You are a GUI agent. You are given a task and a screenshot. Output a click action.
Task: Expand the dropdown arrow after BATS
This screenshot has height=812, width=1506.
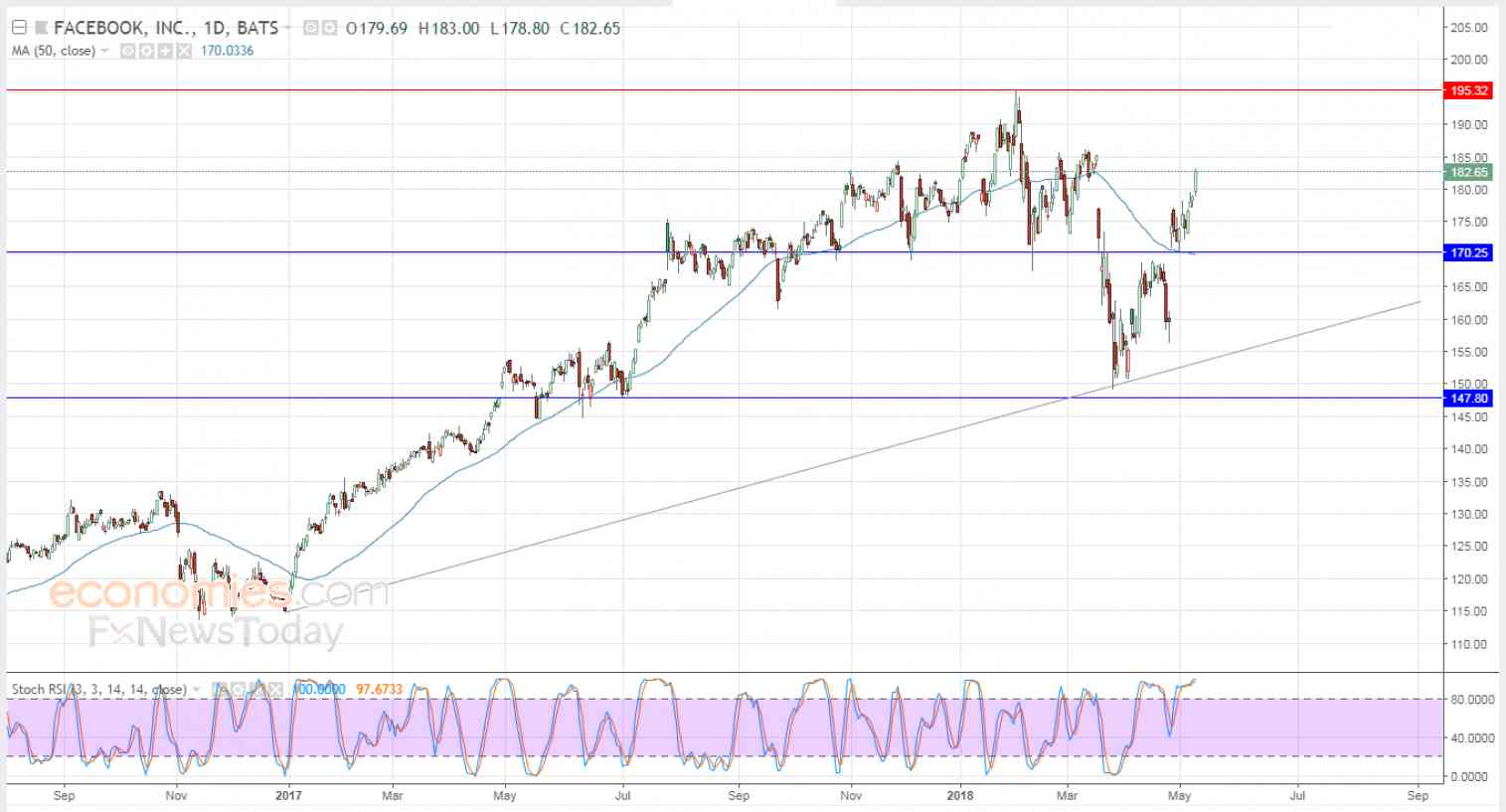coord(290,28)
